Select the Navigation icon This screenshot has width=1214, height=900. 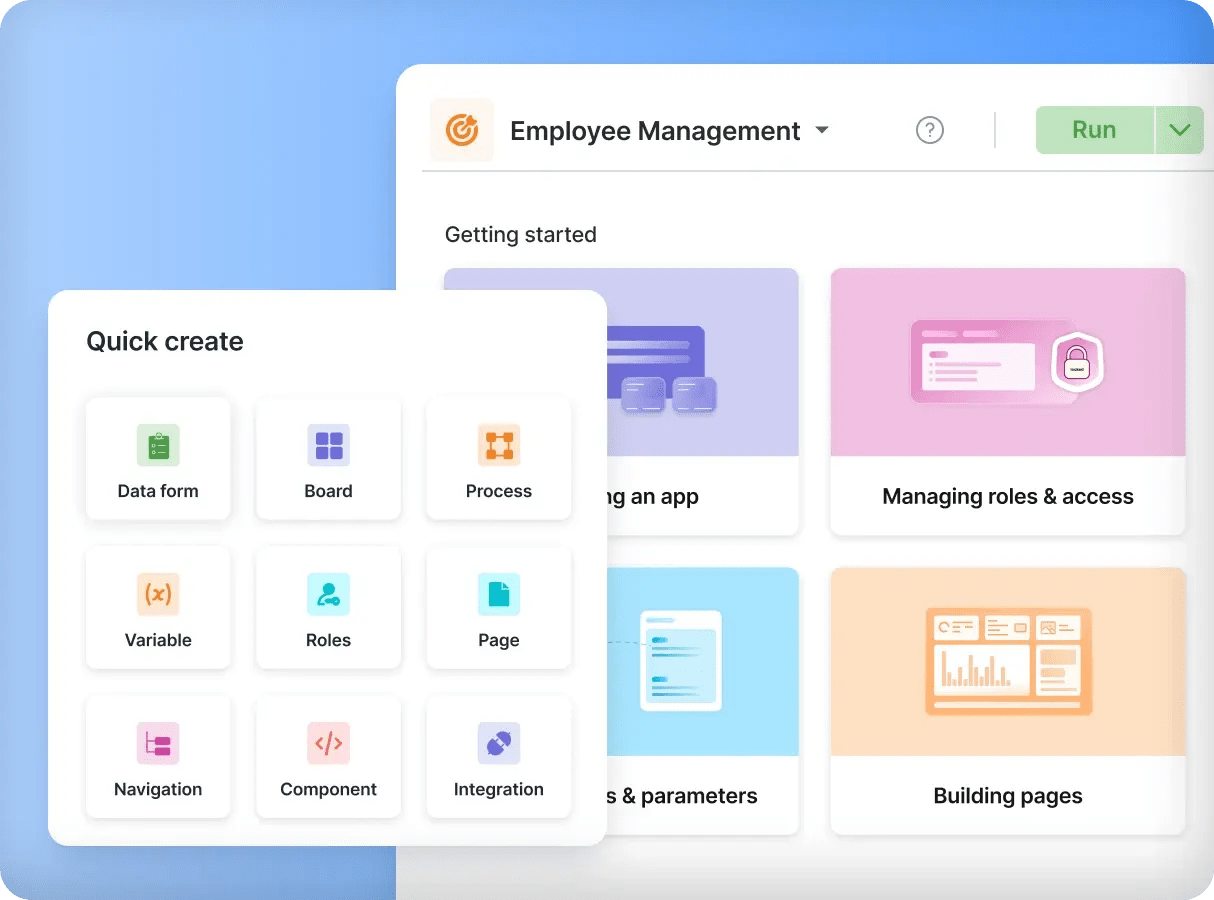(158, 743)
